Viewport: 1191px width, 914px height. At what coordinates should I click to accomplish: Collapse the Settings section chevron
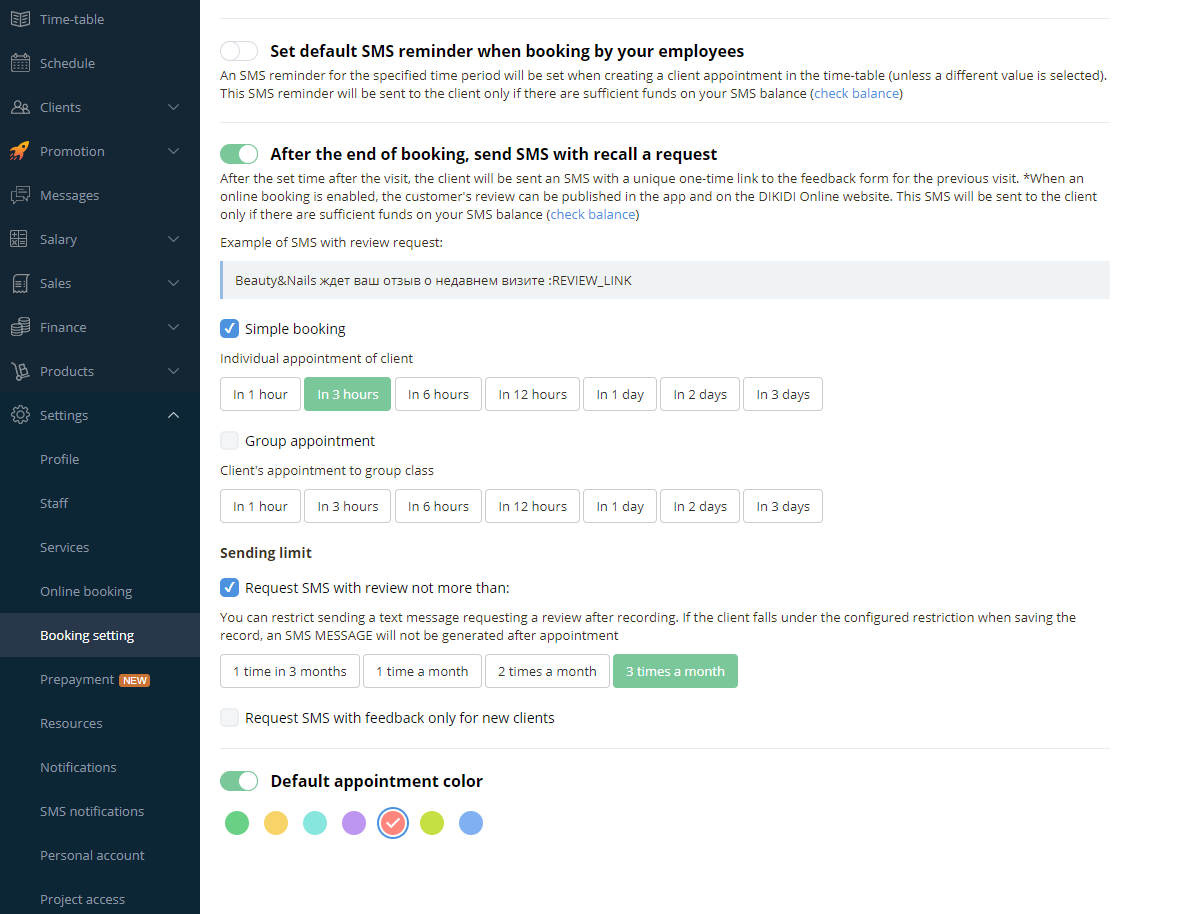coord(173,416)
